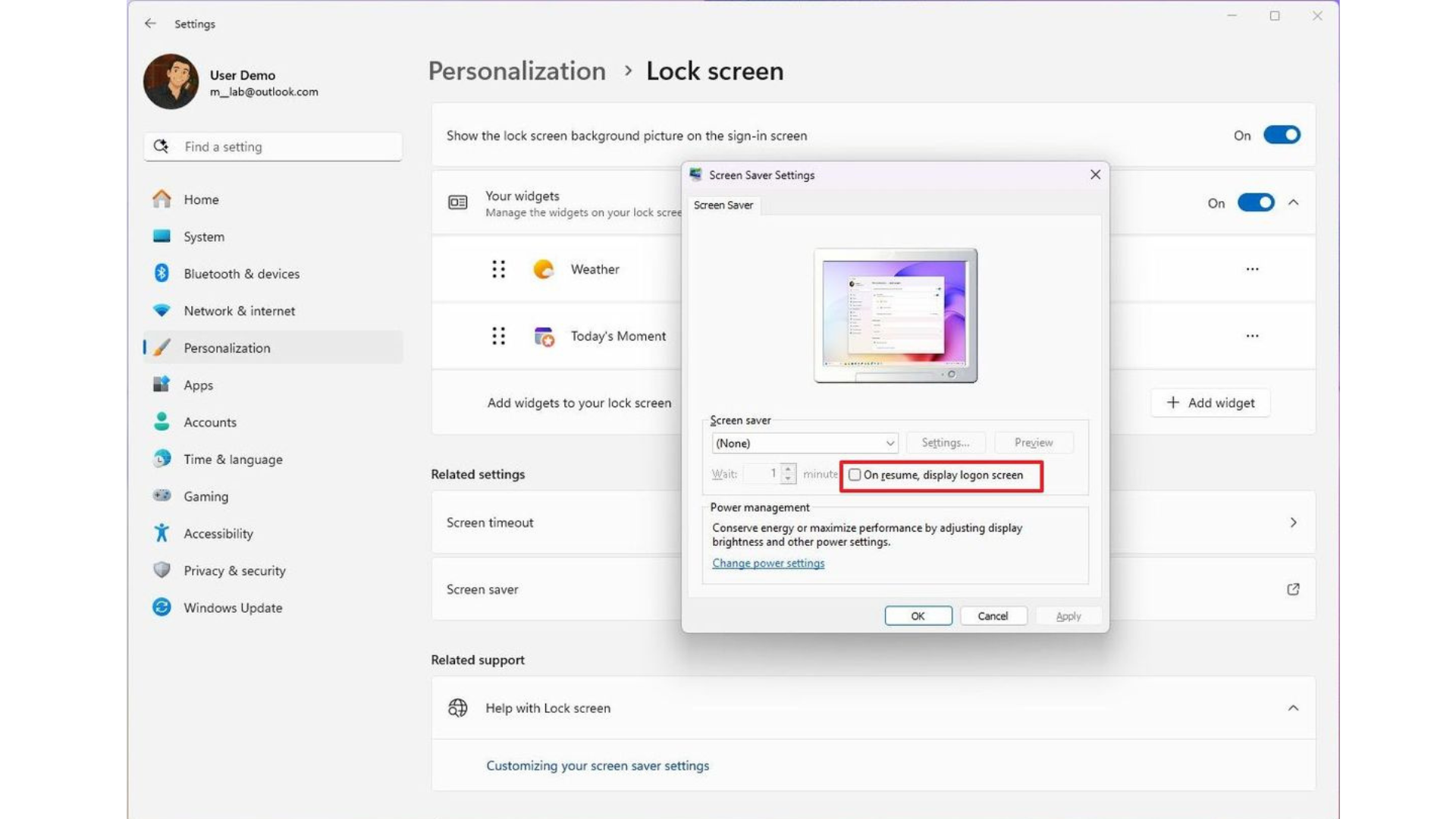Enable On resume, display logon screen
This screenshot has height=819, width=1456.
click(x=855, y=475)
